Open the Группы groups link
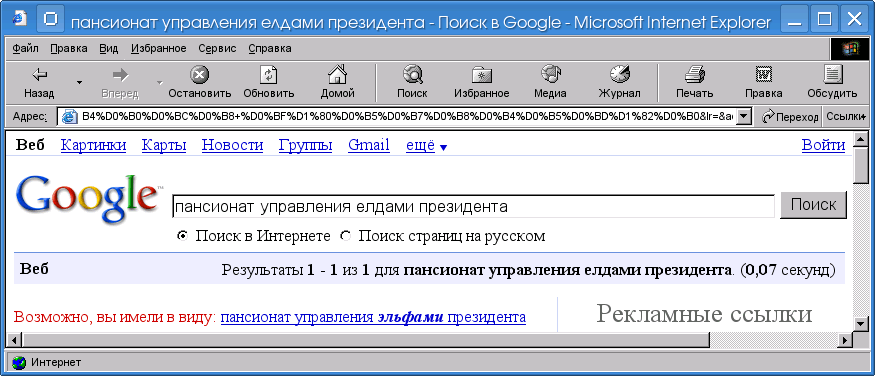Screen dimensions: 875x376 point(305,146)
